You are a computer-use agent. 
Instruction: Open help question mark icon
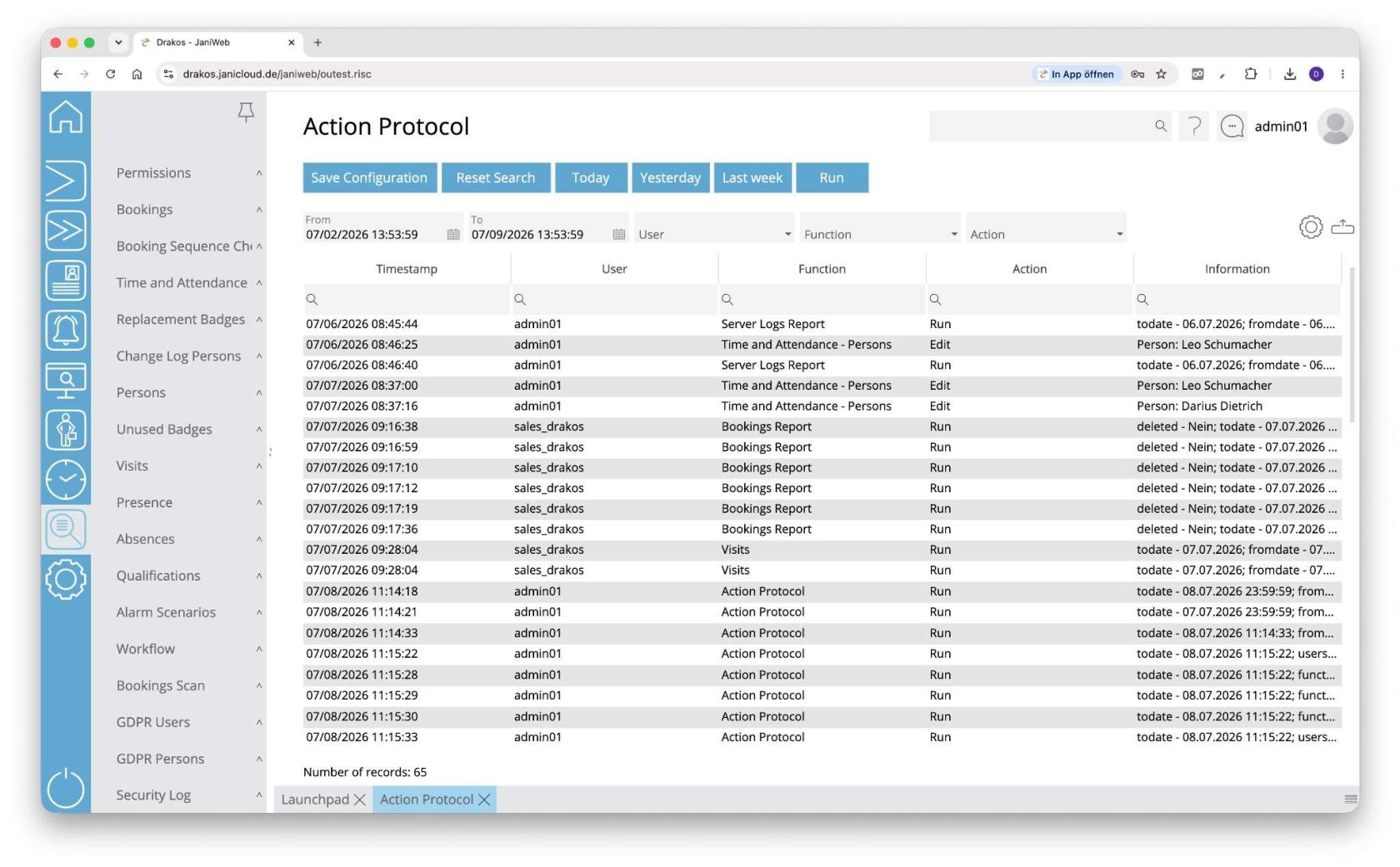pyautogui.click(x=1194, y=126)
